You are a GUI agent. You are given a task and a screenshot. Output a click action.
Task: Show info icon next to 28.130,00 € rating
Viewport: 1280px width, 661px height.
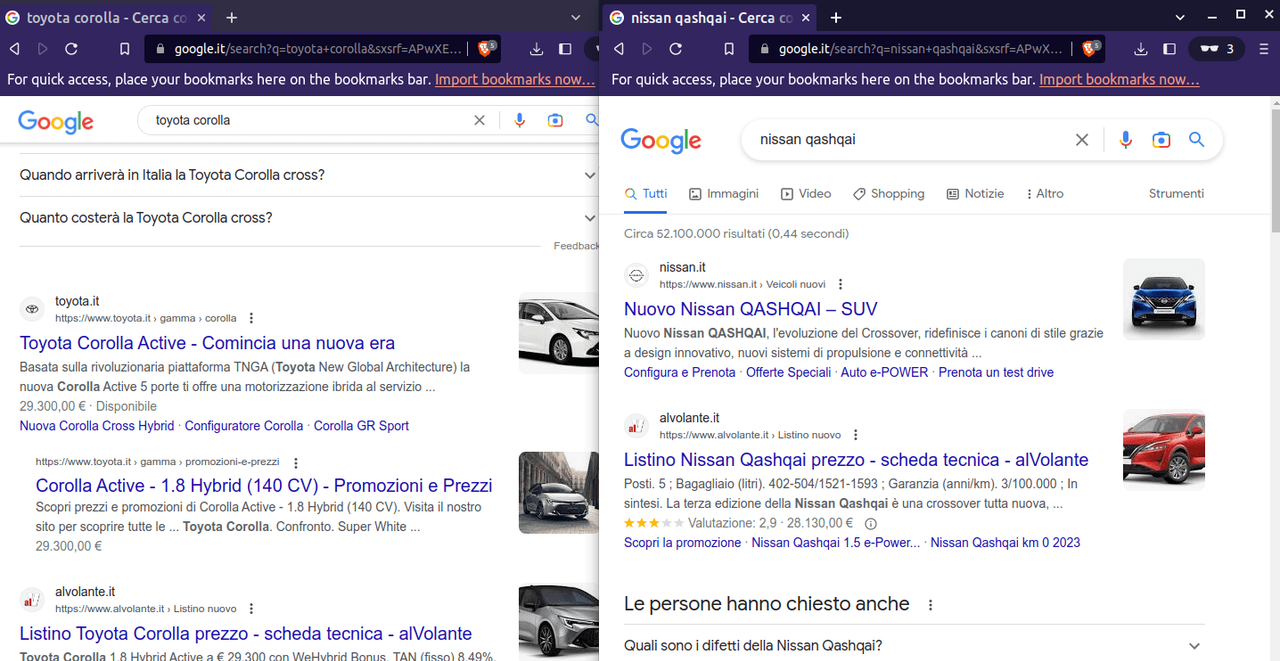click(870, 523)
